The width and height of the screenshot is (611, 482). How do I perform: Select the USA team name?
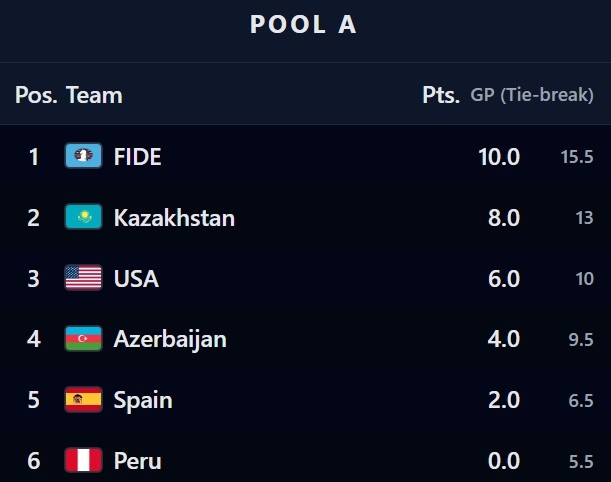[136, 278]
